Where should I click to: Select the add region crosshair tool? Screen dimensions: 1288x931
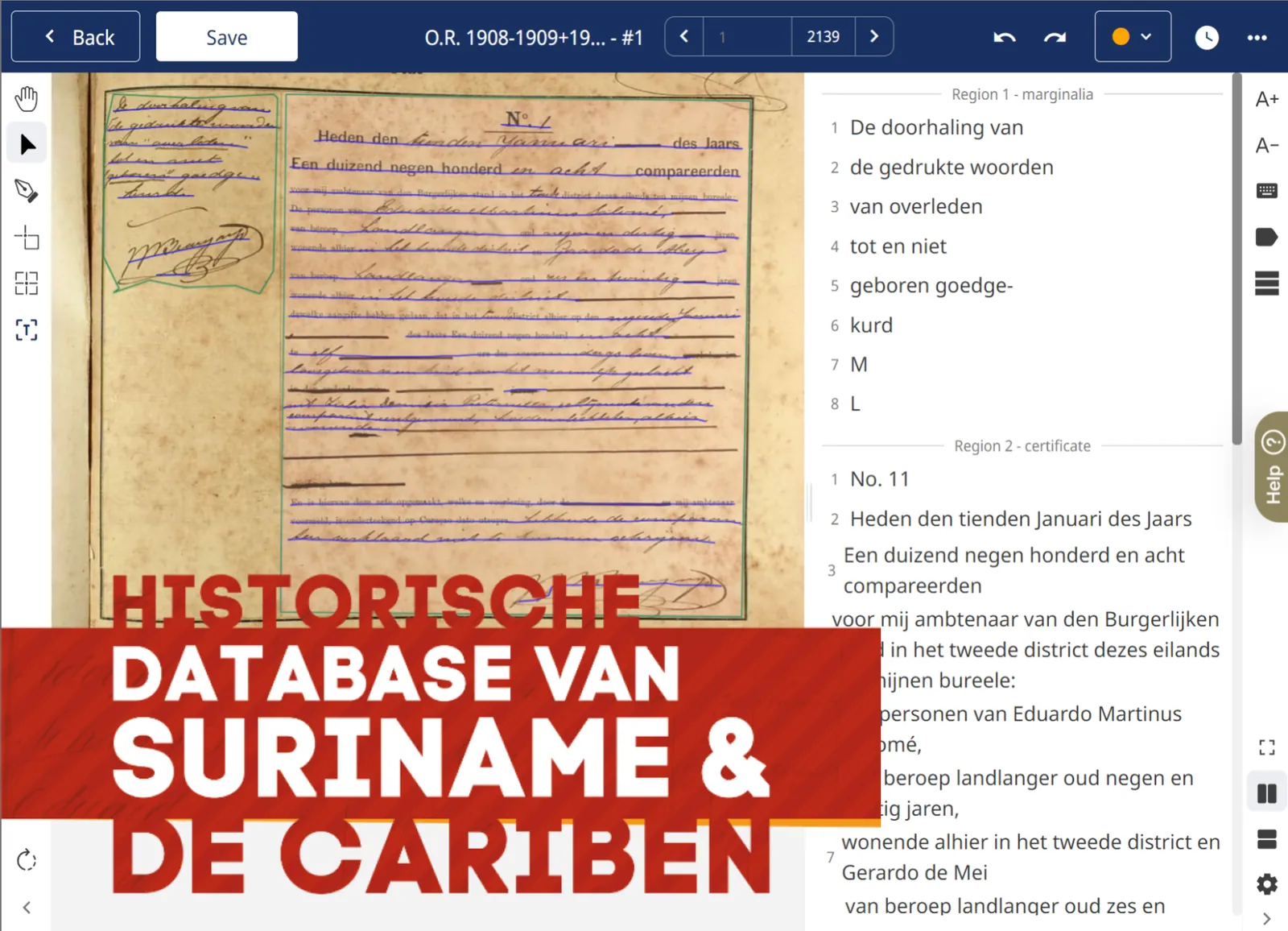coord(27,238)
